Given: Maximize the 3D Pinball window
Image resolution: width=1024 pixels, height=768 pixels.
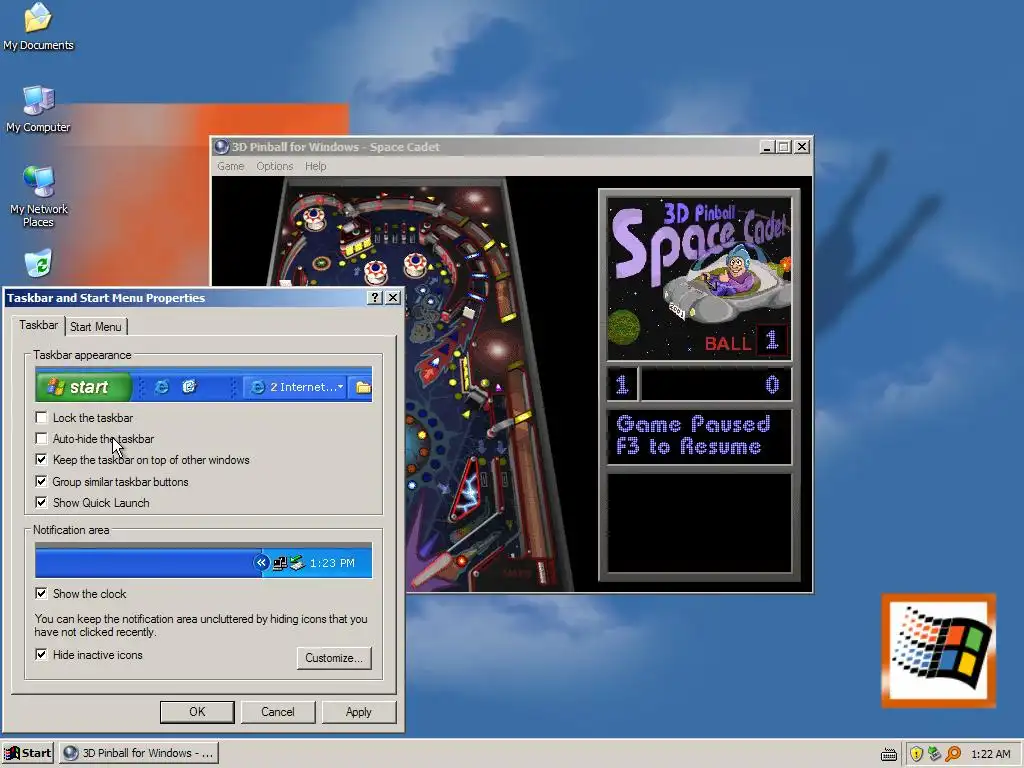Looking at the screenshot, I should [x=783, y=147].
